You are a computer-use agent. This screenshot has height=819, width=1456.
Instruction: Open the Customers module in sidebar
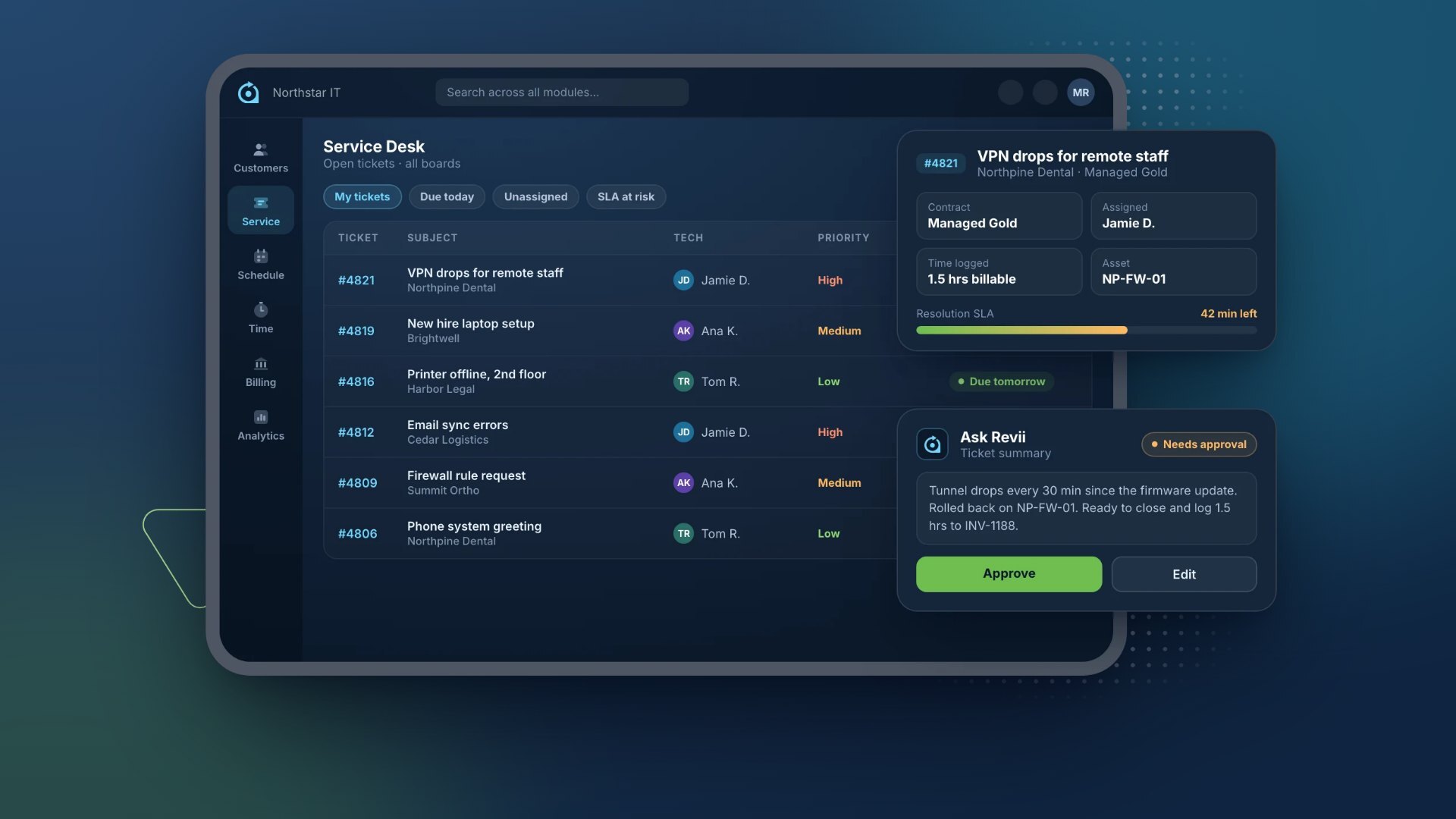click(x=260, y=158)
